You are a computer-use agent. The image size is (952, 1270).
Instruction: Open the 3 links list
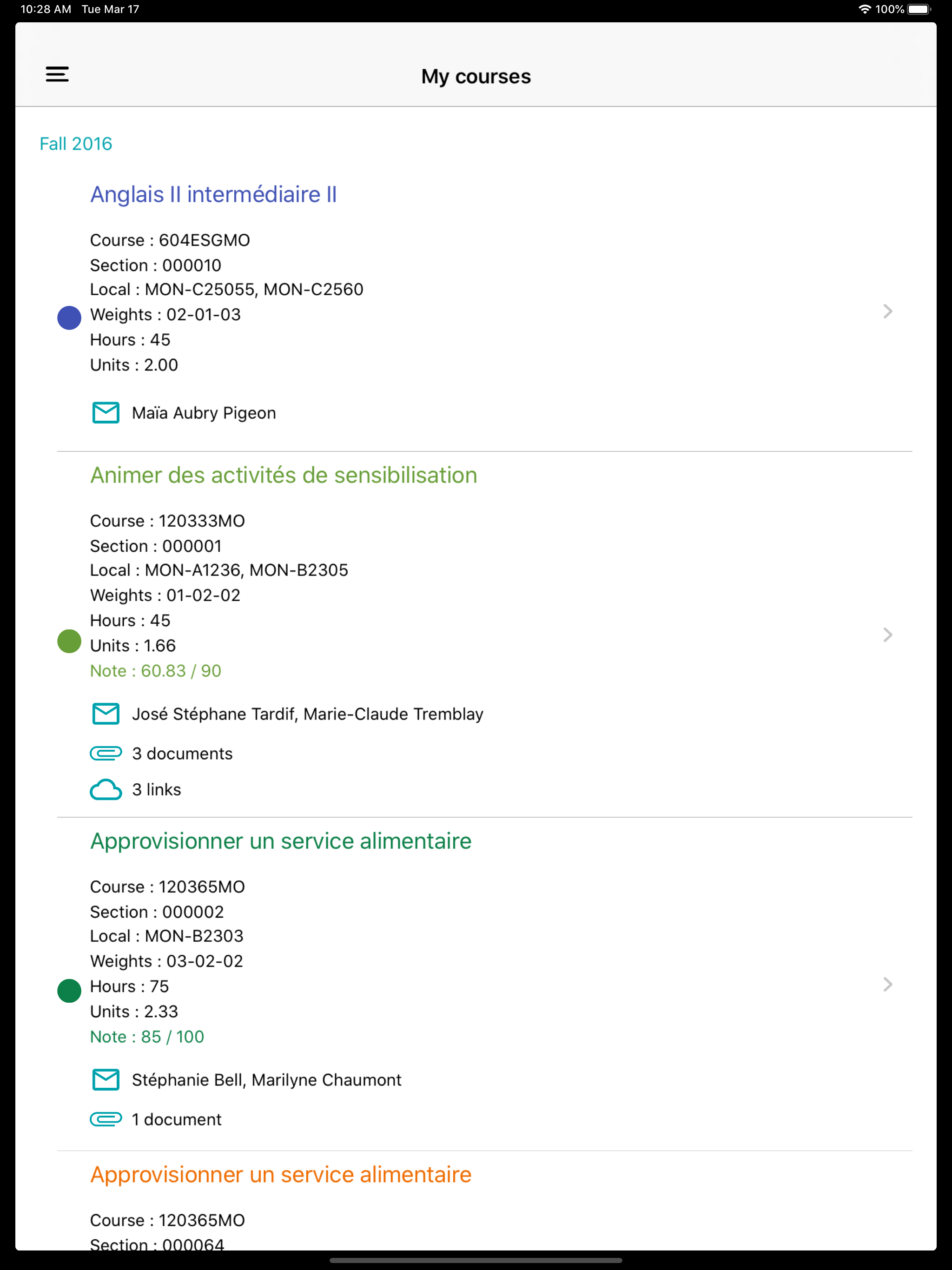click(156, 789)
